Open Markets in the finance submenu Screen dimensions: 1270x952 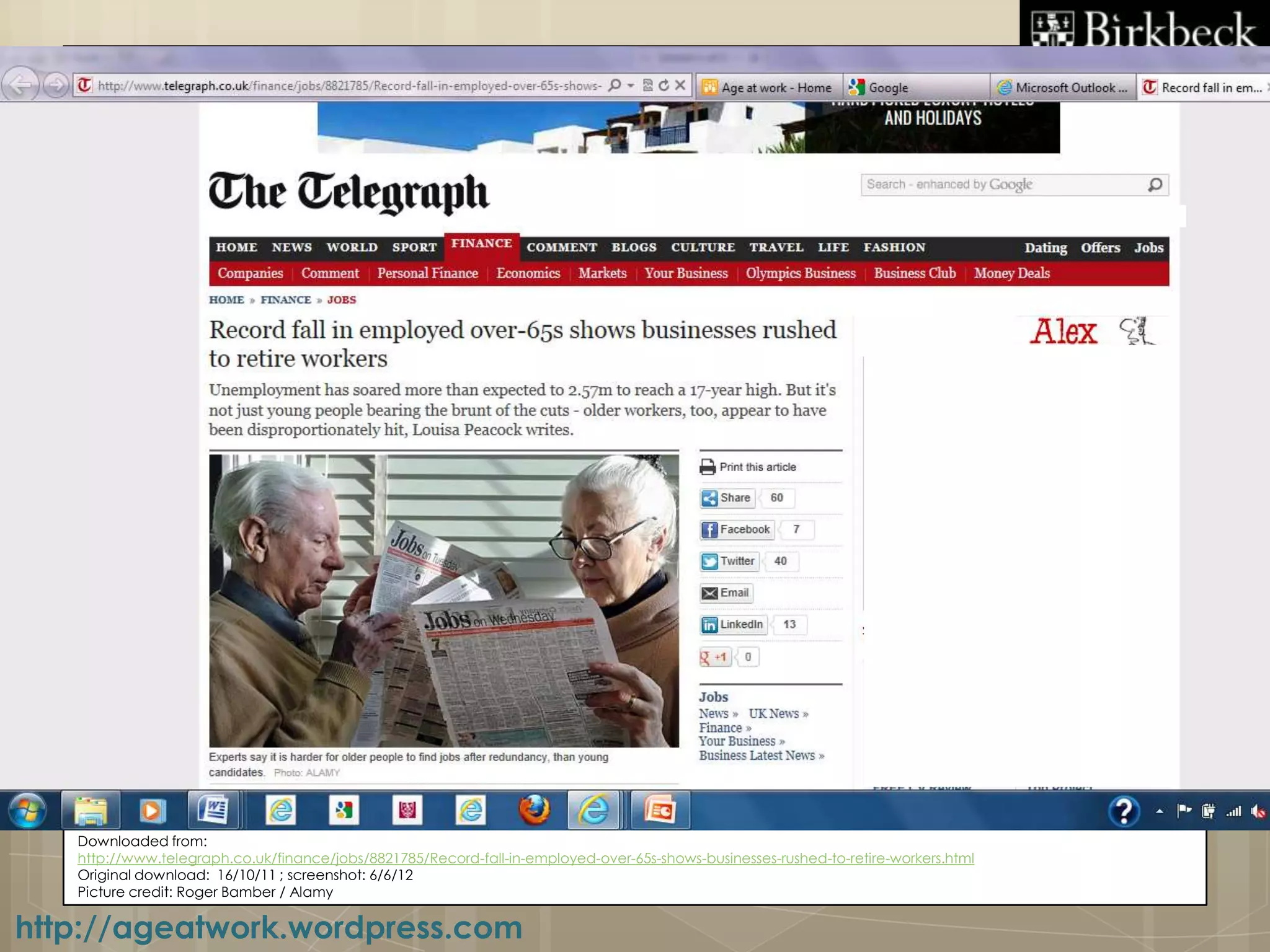click(x=602, y=273)
